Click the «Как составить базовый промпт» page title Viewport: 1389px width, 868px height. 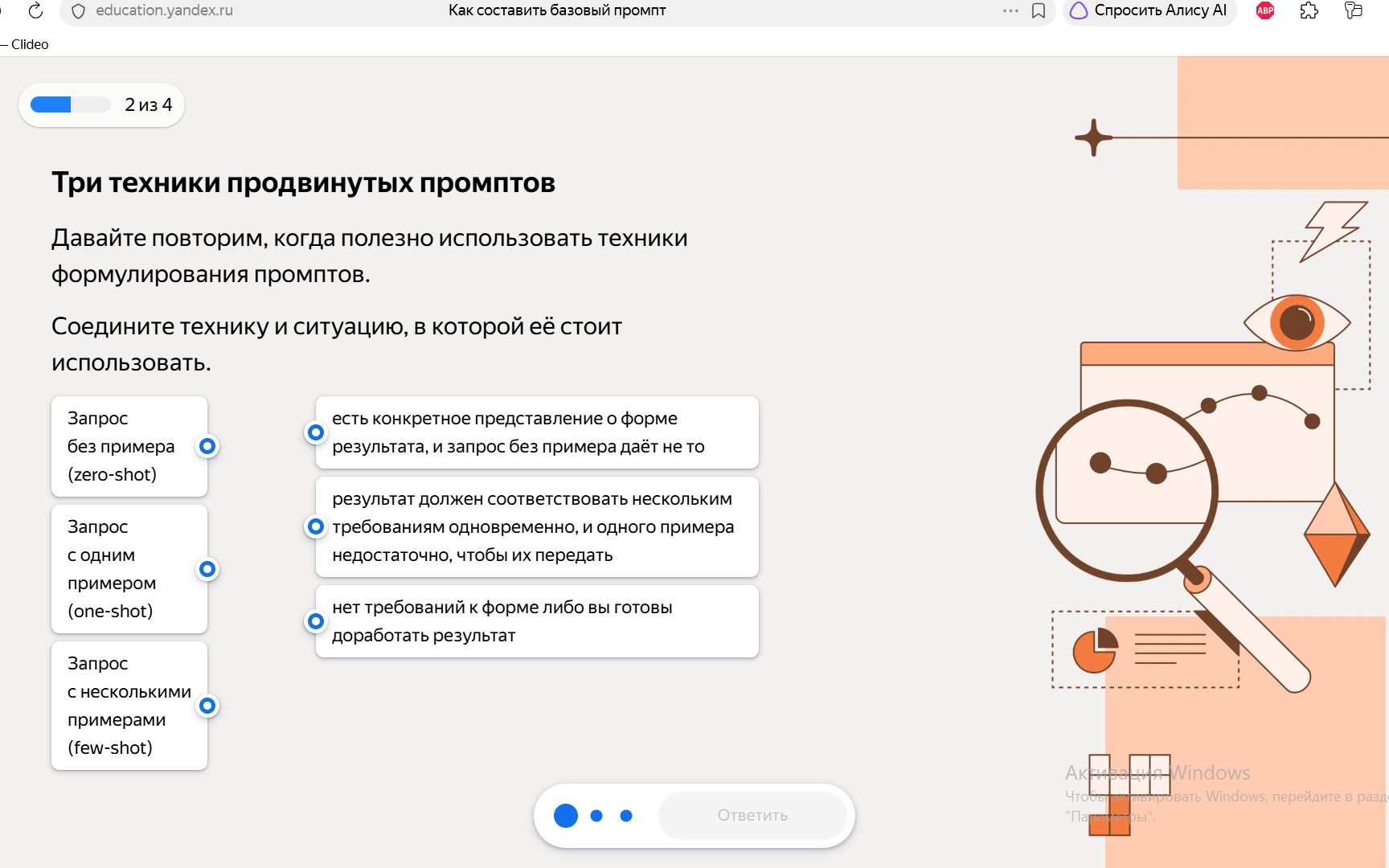[557, 10]
